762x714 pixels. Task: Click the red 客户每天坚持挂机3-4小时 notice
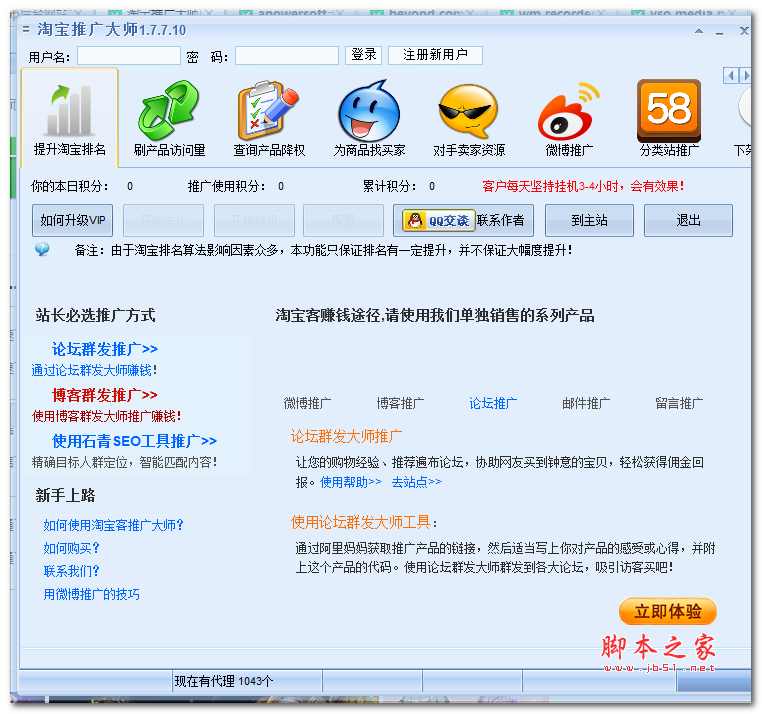coord(583,186)
